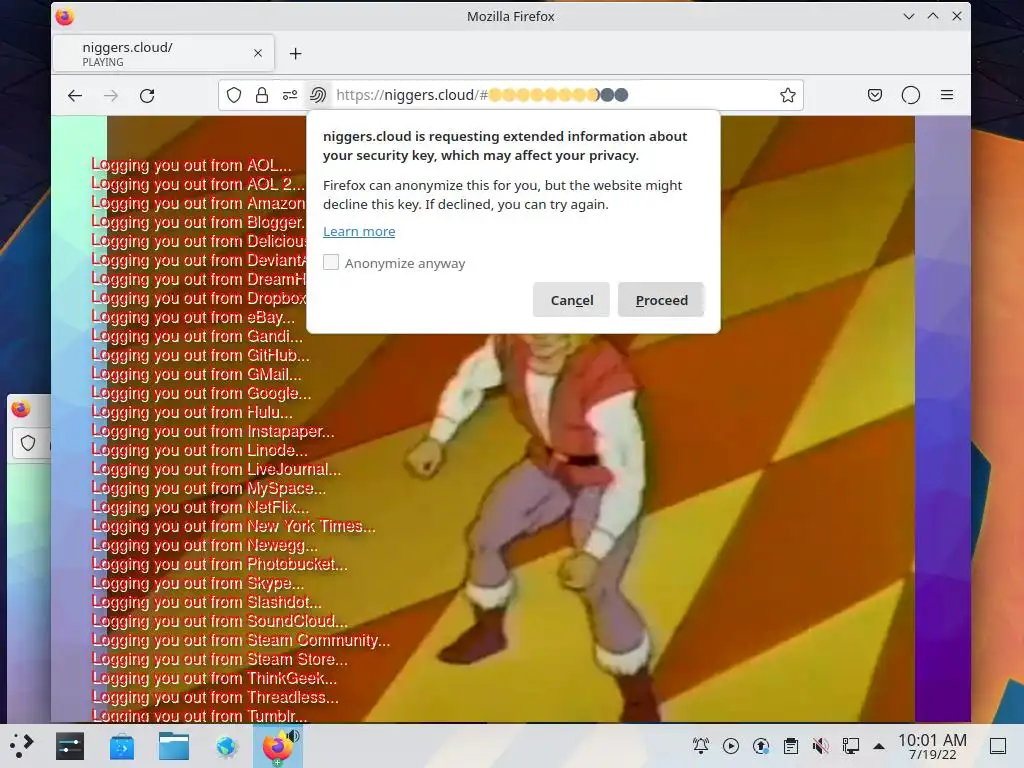Click the text "Logging you out from Threadless..."
1024x768 pixels.
(215, 697)
